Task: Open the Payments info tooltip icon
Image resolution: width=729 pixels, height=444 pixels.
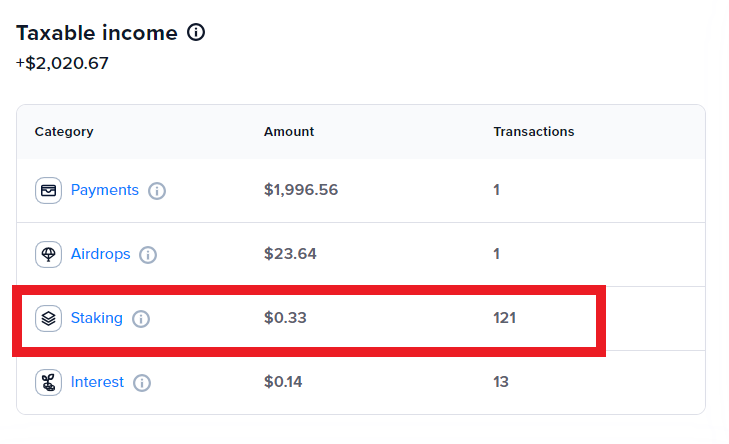Action: click(157, 190)
